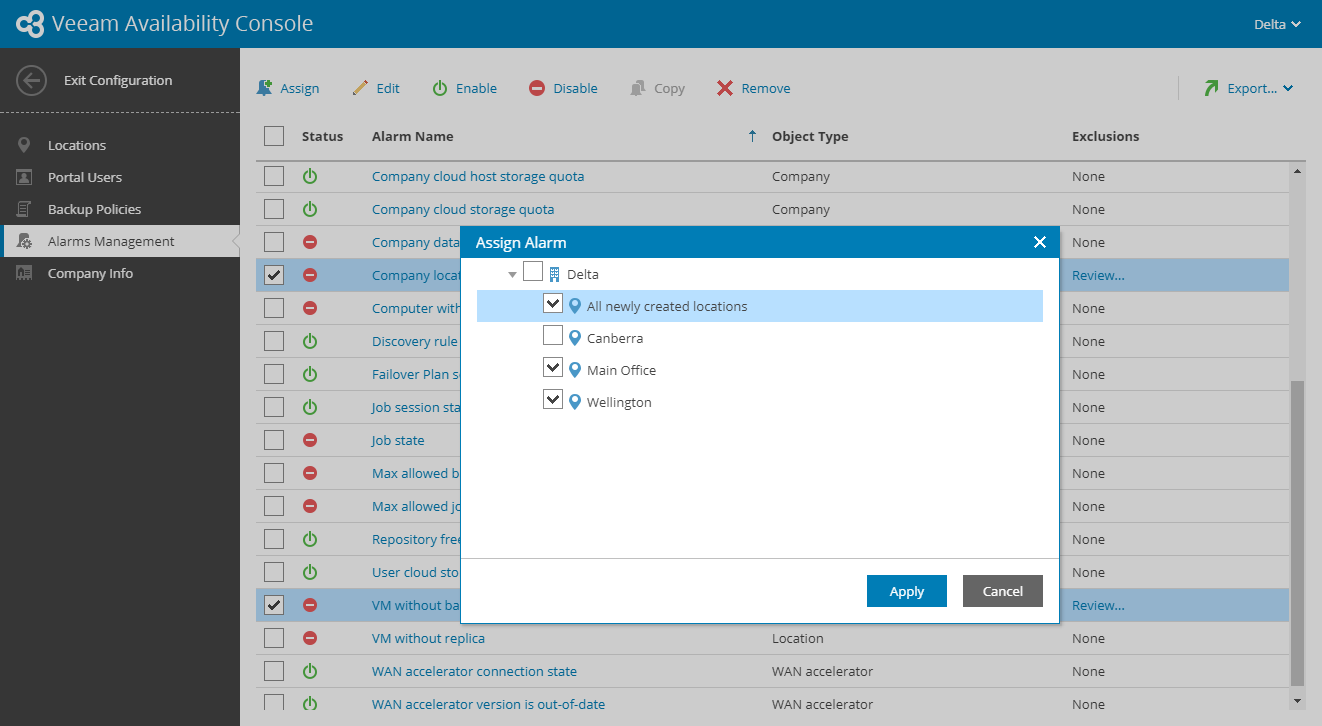The image size is (1322, 726).
Task: Click status icon in VM without ba... row
Action: (310, 605)
